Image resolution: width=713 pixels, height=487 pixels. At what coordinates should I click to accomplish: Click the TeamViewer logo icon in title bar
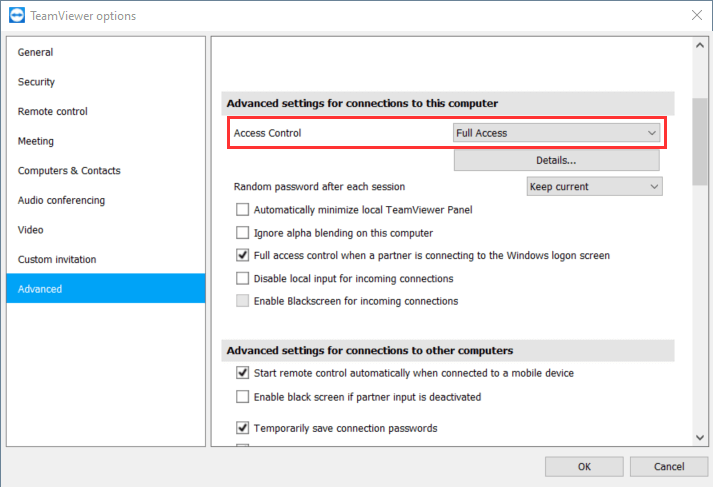click(x=14, y=16)
